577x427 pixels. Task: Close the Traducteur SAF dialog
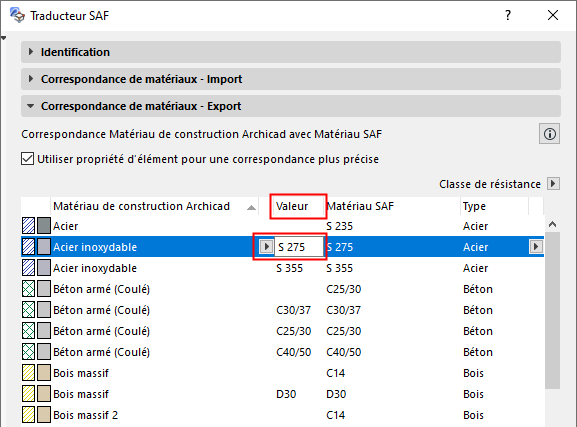point(553,15)
